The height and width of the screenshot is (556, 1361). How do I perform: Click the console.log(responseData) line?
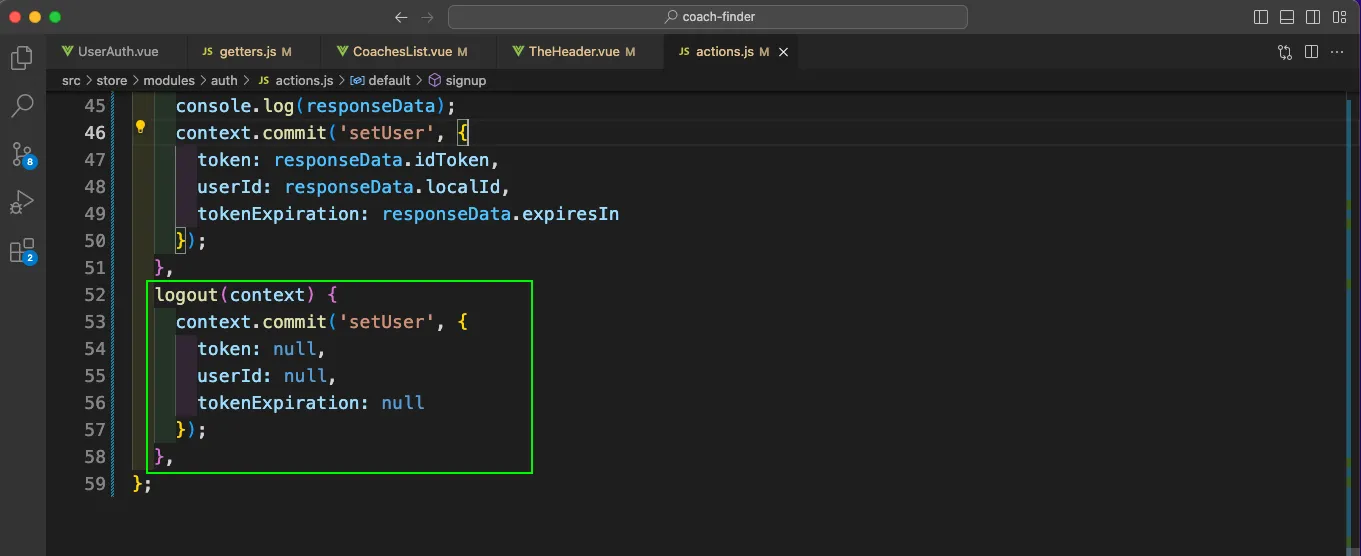(x=316, y=106)
